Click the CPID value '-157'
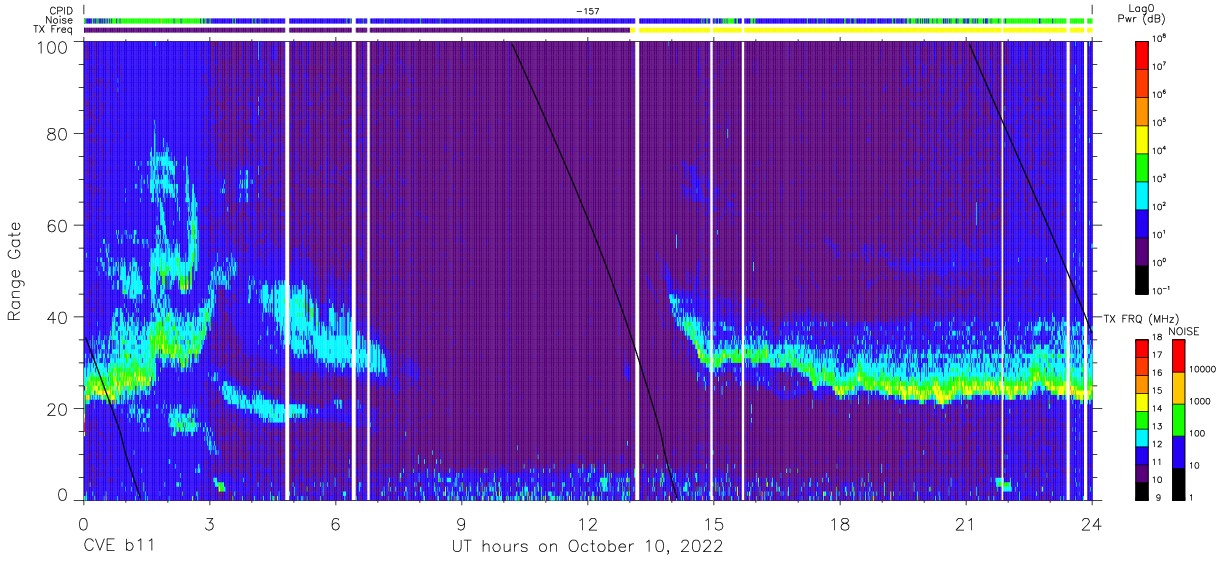 pyautogui.click(x=588, y=10)
